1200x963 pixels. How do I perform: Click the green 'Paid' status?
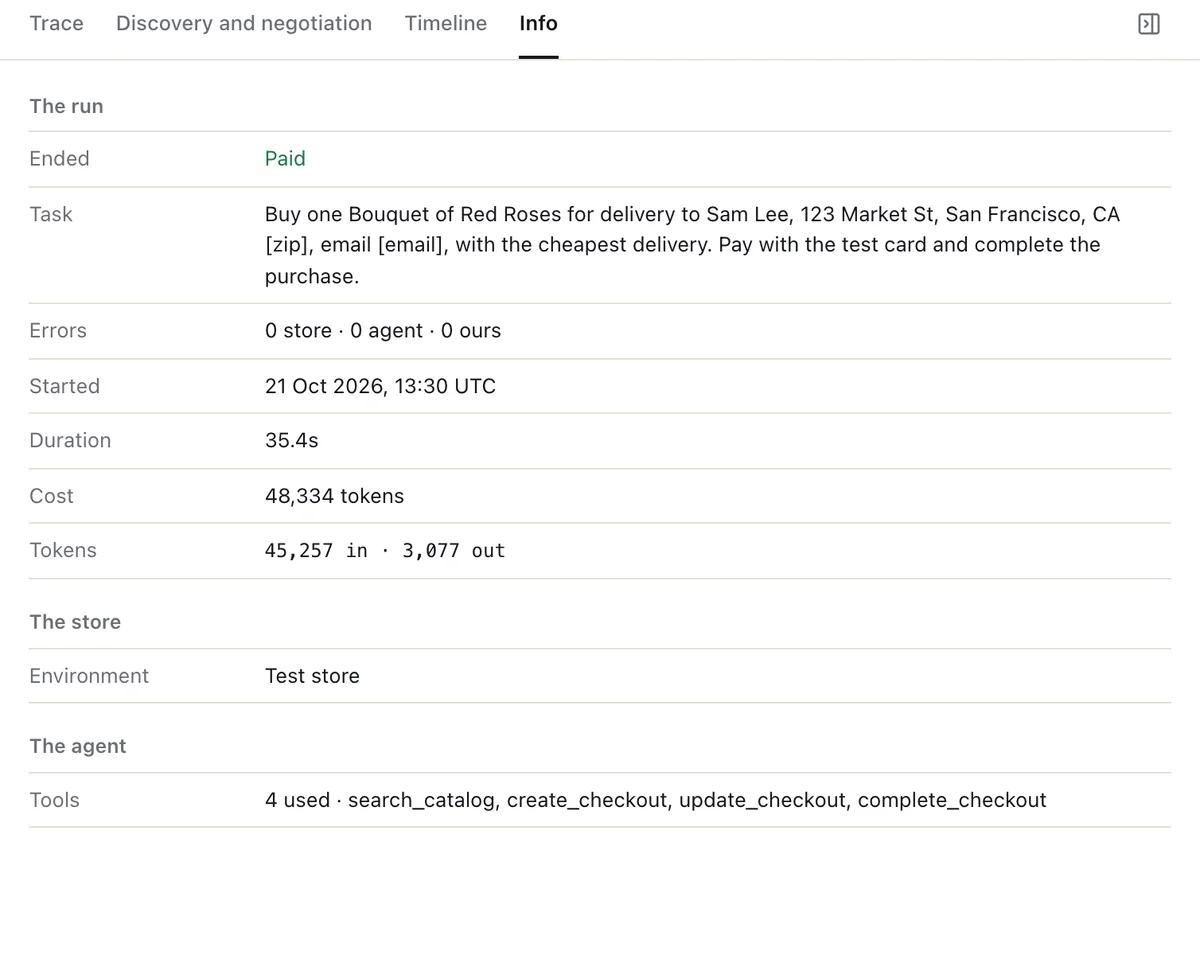(x=285, y=158)
